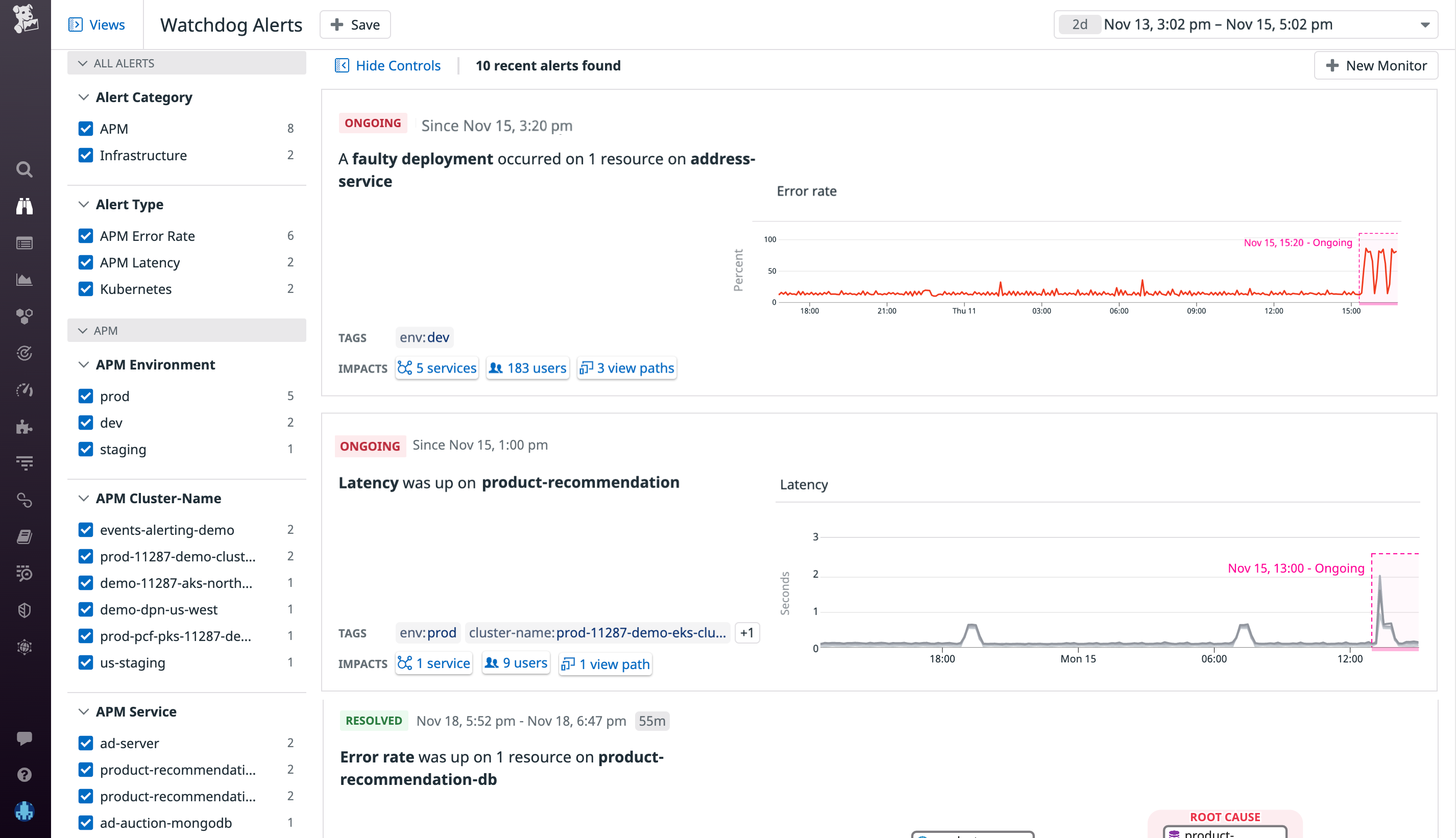1456x838 pixels.
Task: Select the Integrations puzzle-piece icon
Action: coord(24,427)
